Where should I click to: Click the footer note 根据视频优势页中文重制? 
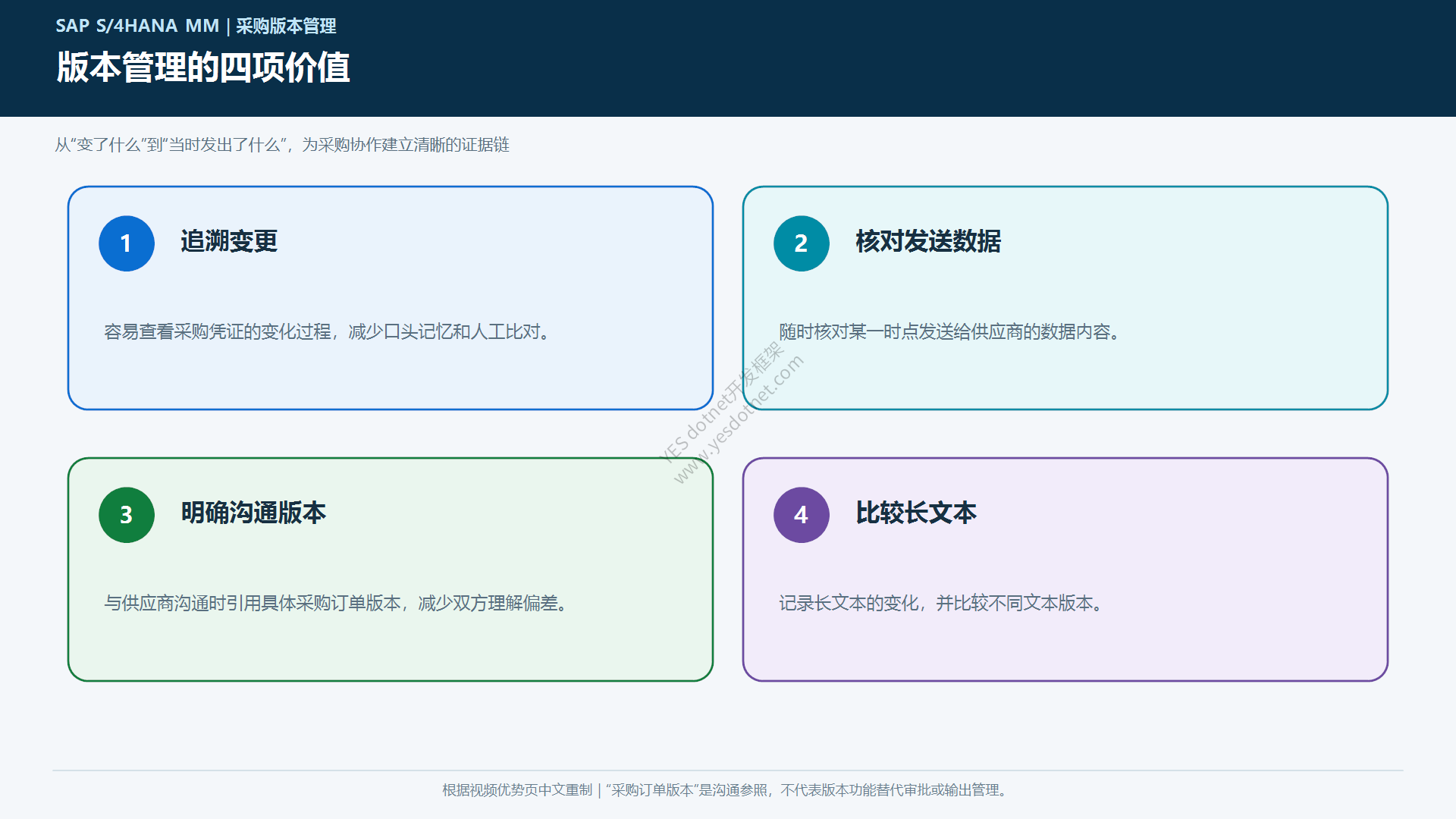coord(726,790)
